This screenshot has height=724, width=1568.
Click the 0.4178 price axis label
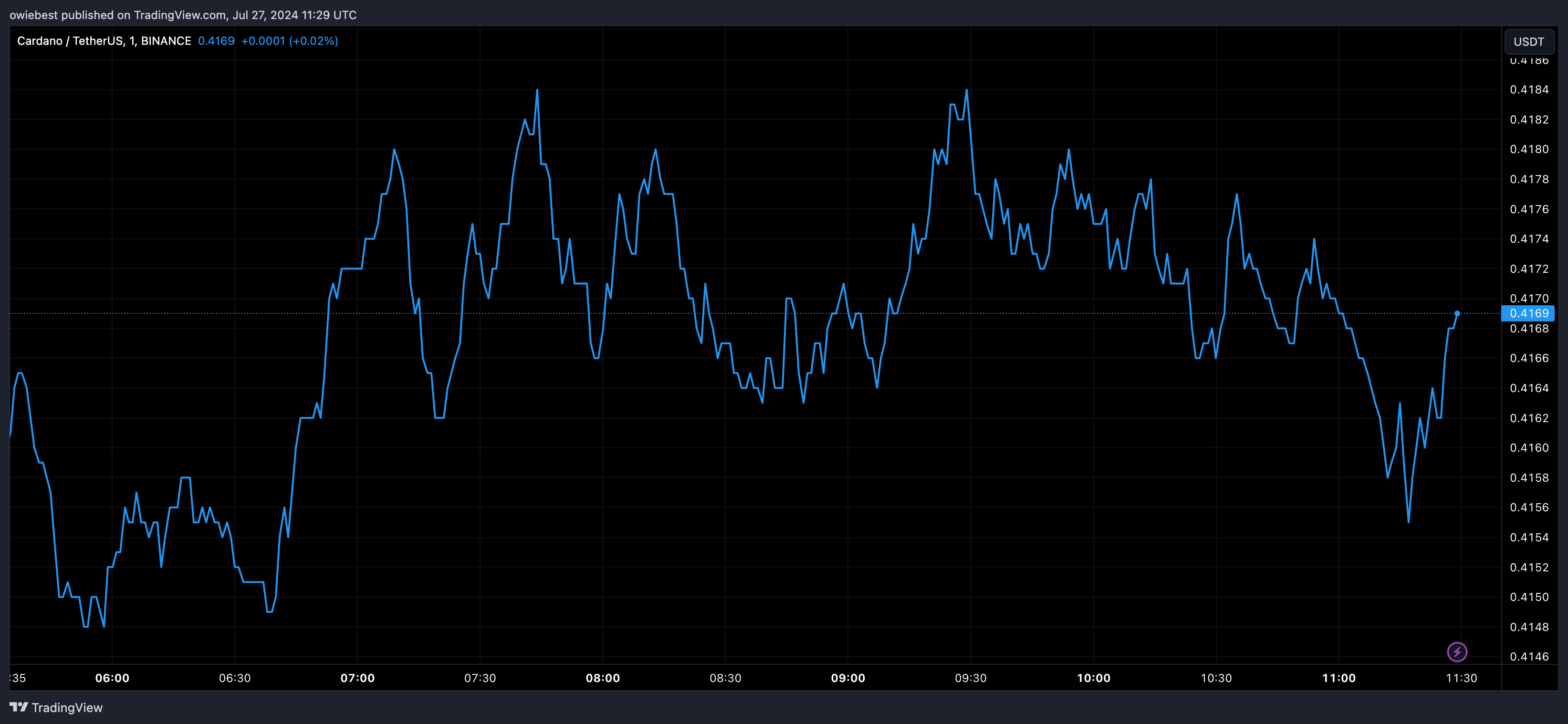click(1529, 179)
